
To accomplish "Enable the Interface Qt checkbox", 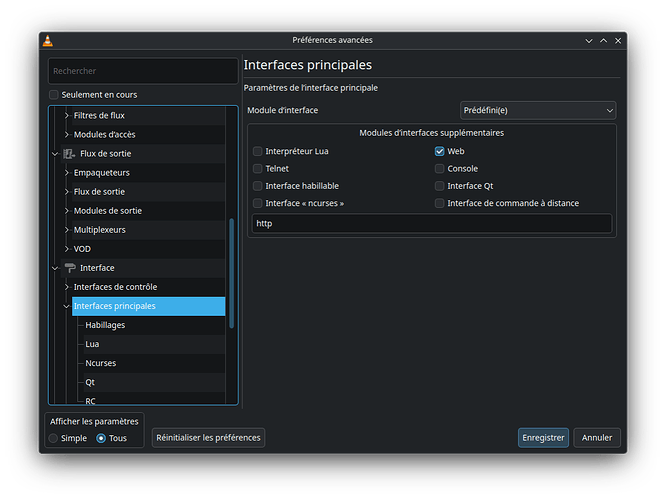I will pos(439,186).
